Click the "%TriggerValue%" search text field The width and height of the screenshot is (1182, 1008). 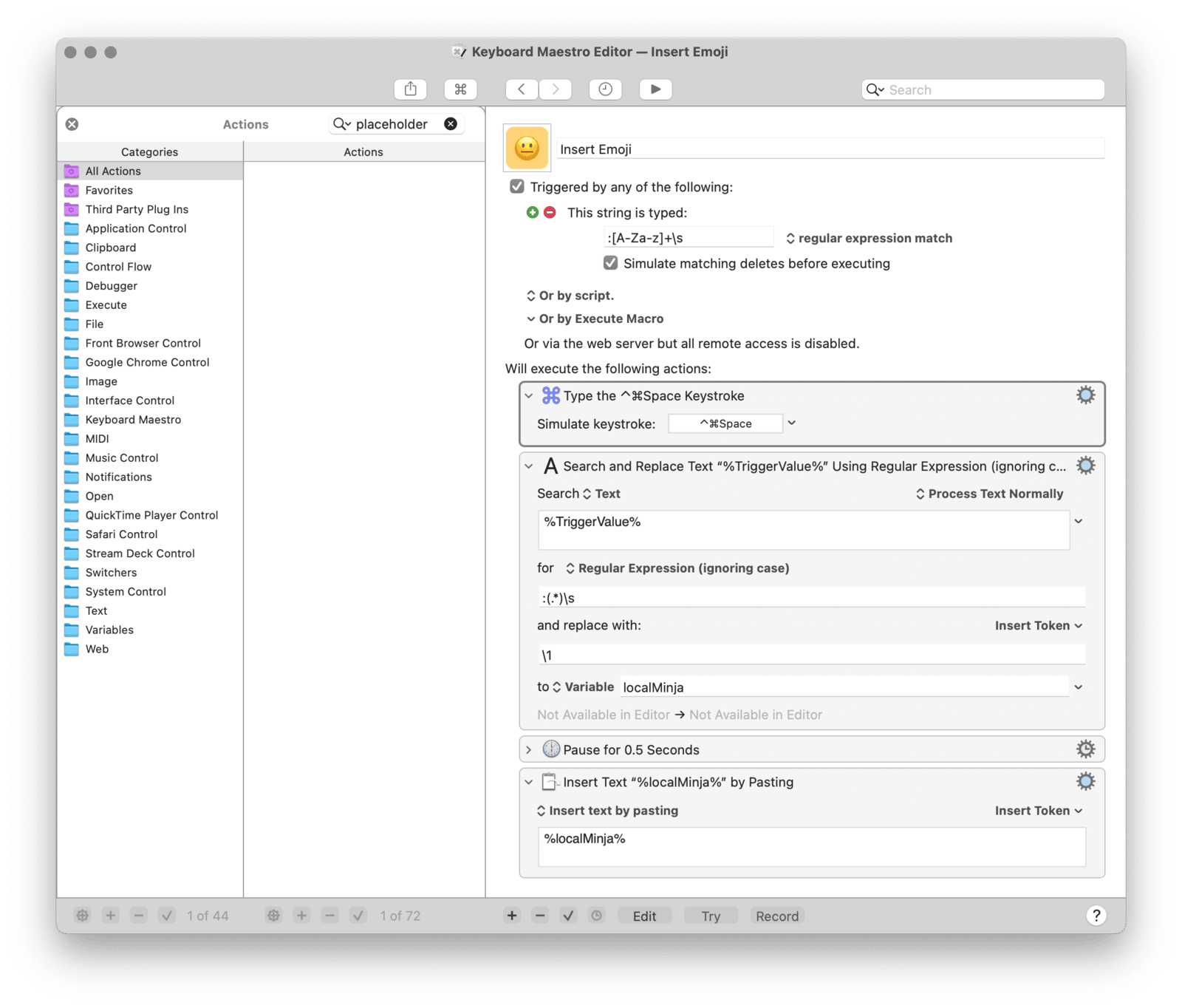point(804,530)
